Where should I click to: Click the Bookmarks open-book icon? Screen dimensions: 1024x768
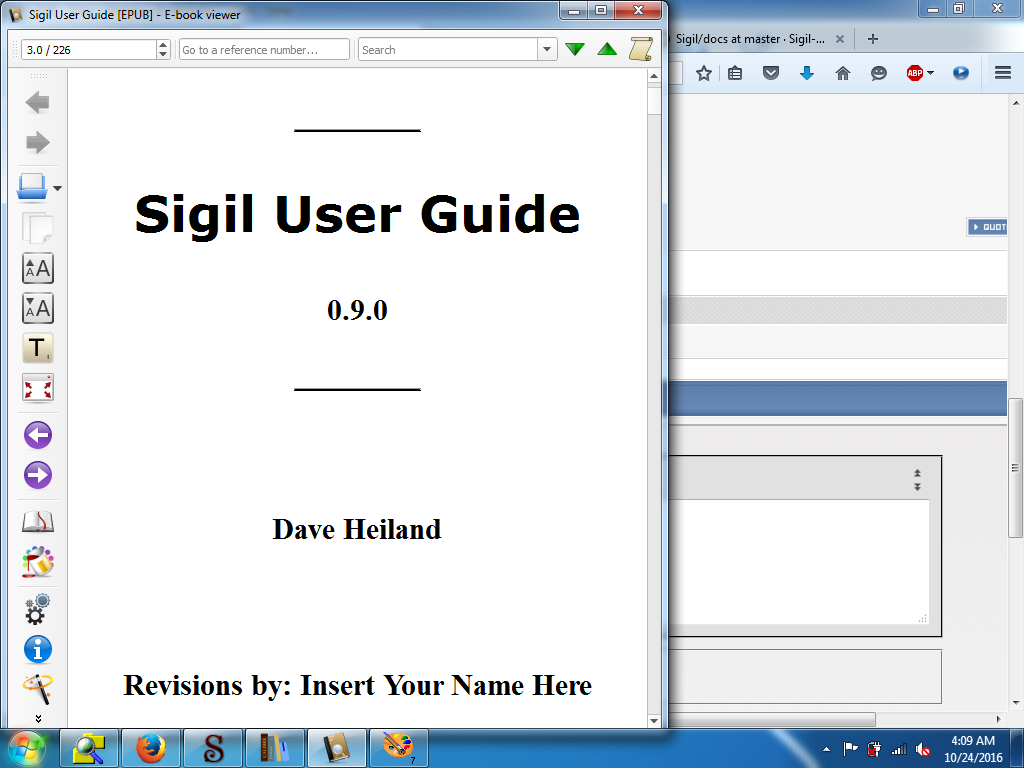point(37,522)
